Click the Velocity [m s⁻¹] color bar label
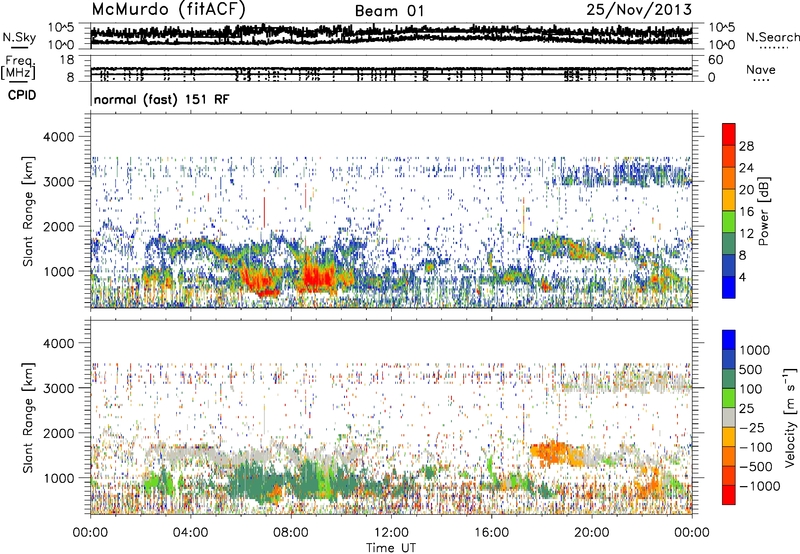The width and height of the screenshot is (800, 554). tap(790, 417)
